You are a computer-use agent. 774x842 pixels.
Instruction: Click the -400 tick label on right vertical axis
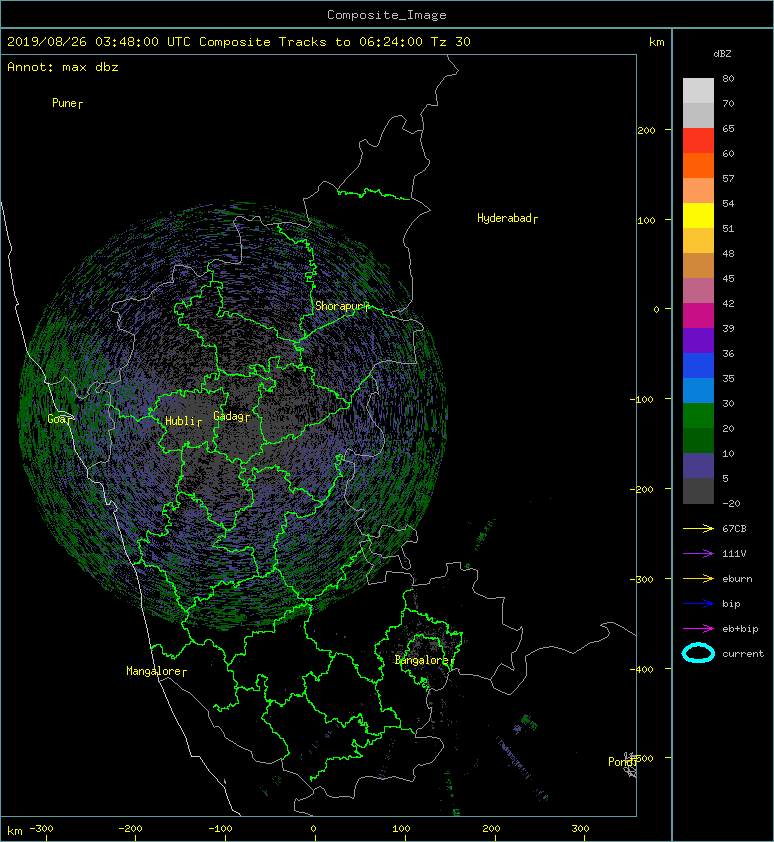coord(641,669)
